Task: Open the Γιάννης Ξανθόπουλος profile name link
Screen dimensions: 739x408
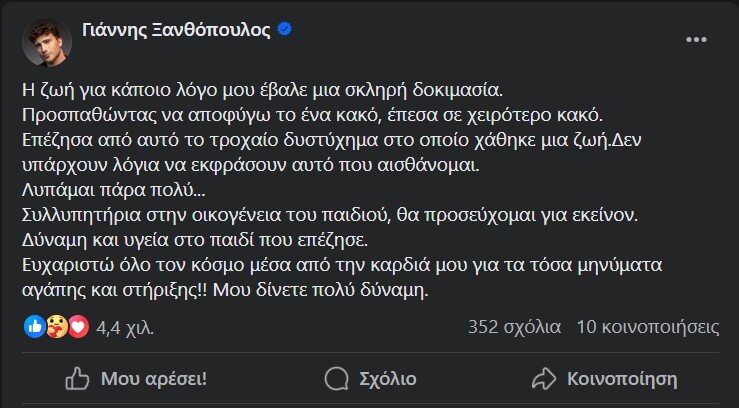Action: (171, 29)
